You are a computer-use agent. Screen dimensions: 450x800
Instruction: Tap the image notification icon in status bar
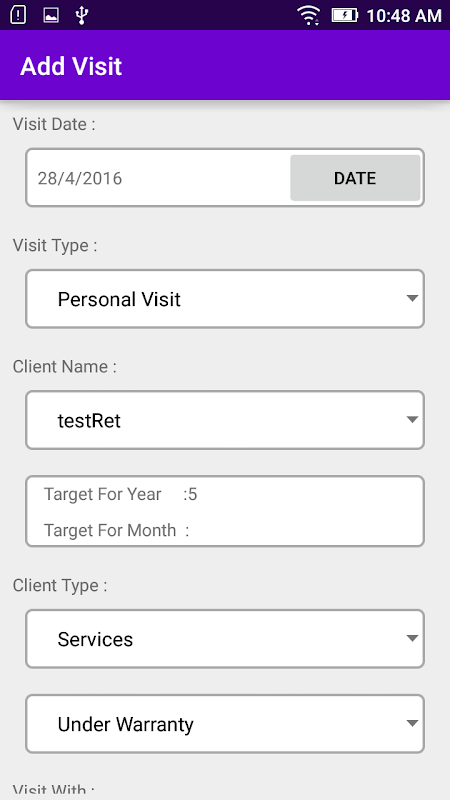pyautogui.click(x=51, y=15)
